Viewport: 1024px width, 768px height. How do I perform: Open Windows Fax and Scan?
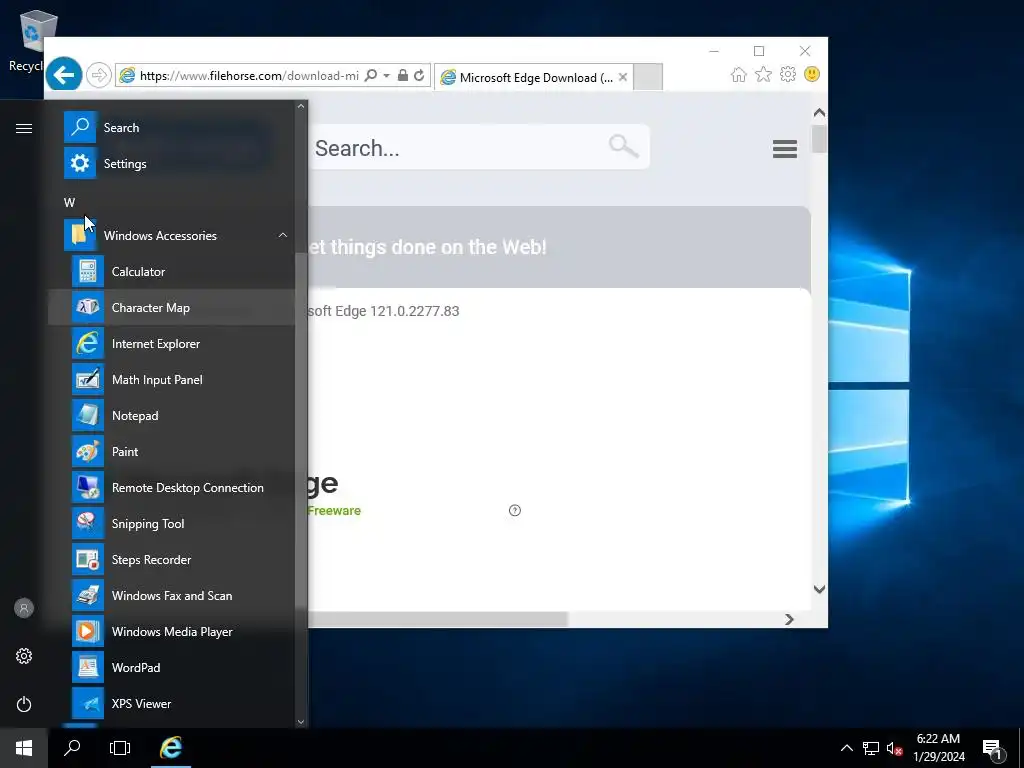coord(171,596)
